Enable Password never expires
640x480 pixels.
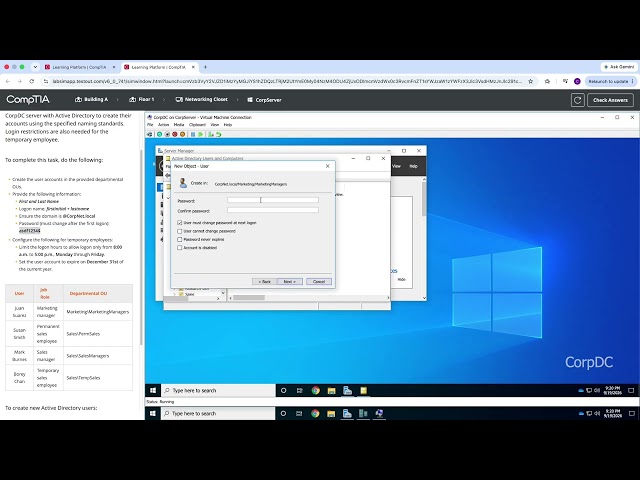coord(180,240)
